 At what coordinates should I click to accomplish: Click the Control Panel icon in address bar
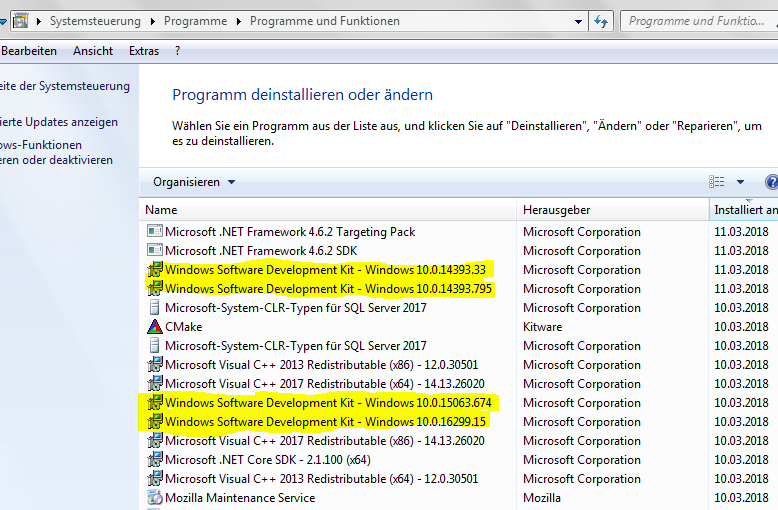point(20,21)
